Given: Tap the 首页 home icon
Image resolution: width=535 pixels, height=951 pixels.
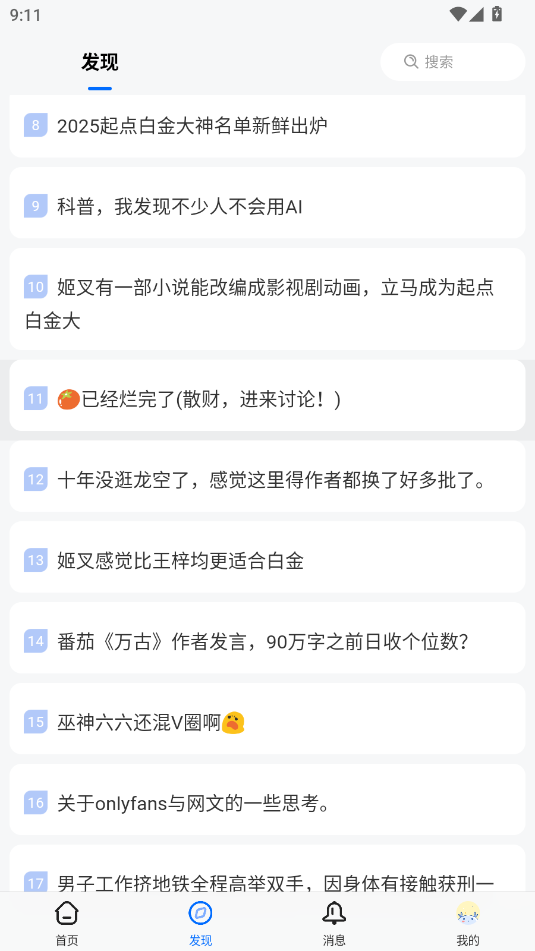Looking at the screenshot, I should (67, 913).
